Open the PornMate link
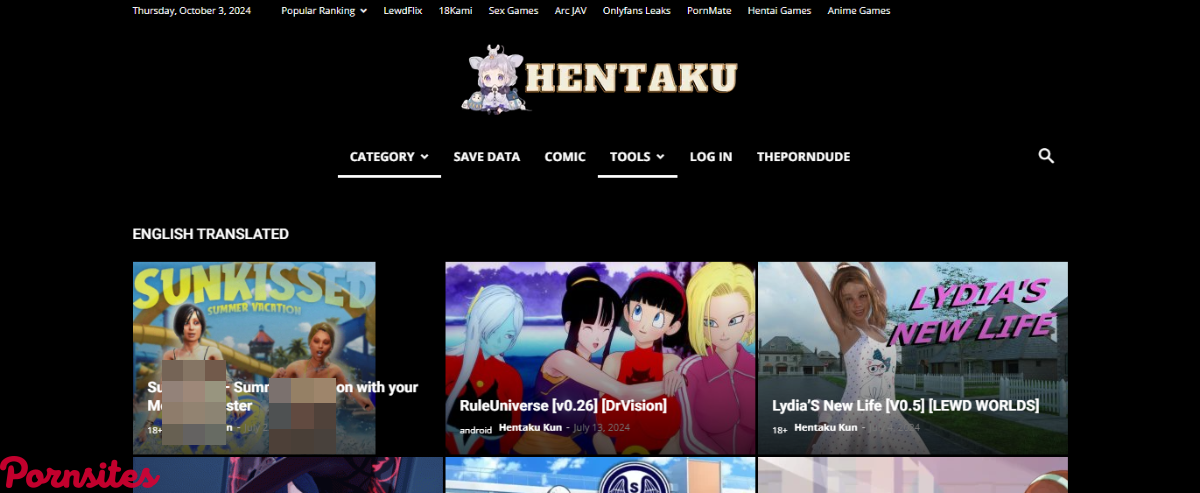Image resolution: width=1200 pixels, height=493 pixels. [707, 11]
